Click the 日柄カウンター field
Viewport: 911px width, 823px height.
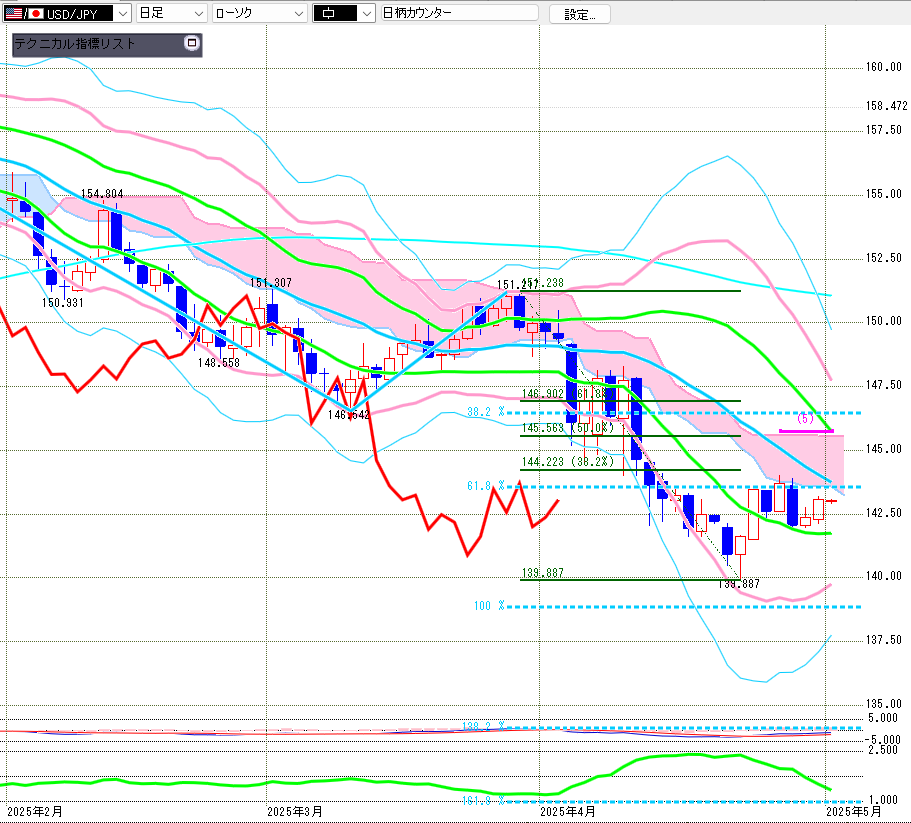coord(460,13)
